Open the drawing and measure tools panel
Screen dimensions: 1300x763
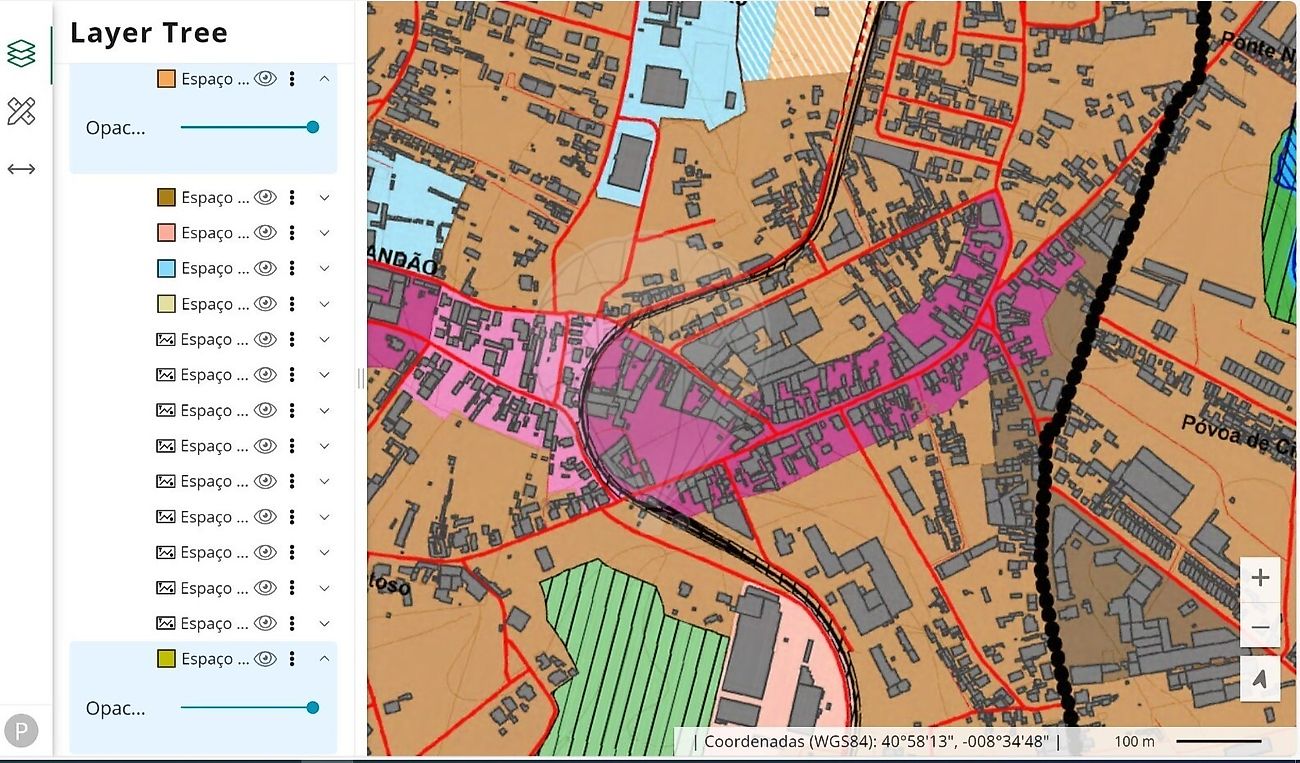(21, 111)
